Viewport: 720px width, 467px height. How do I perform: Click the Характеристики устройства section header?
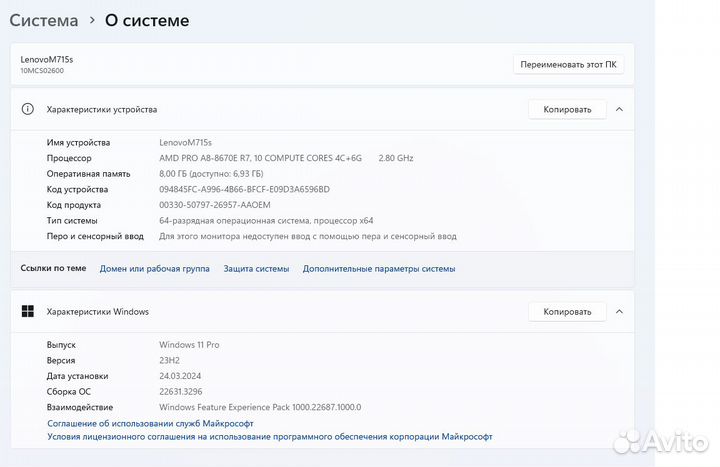pos(322,109)
